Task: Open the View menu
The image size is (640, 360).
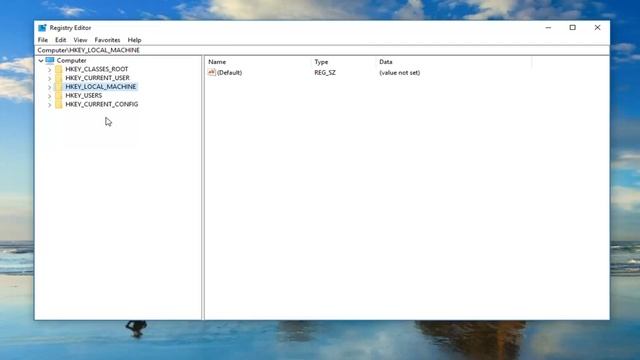Action: (x=80, y=40)
